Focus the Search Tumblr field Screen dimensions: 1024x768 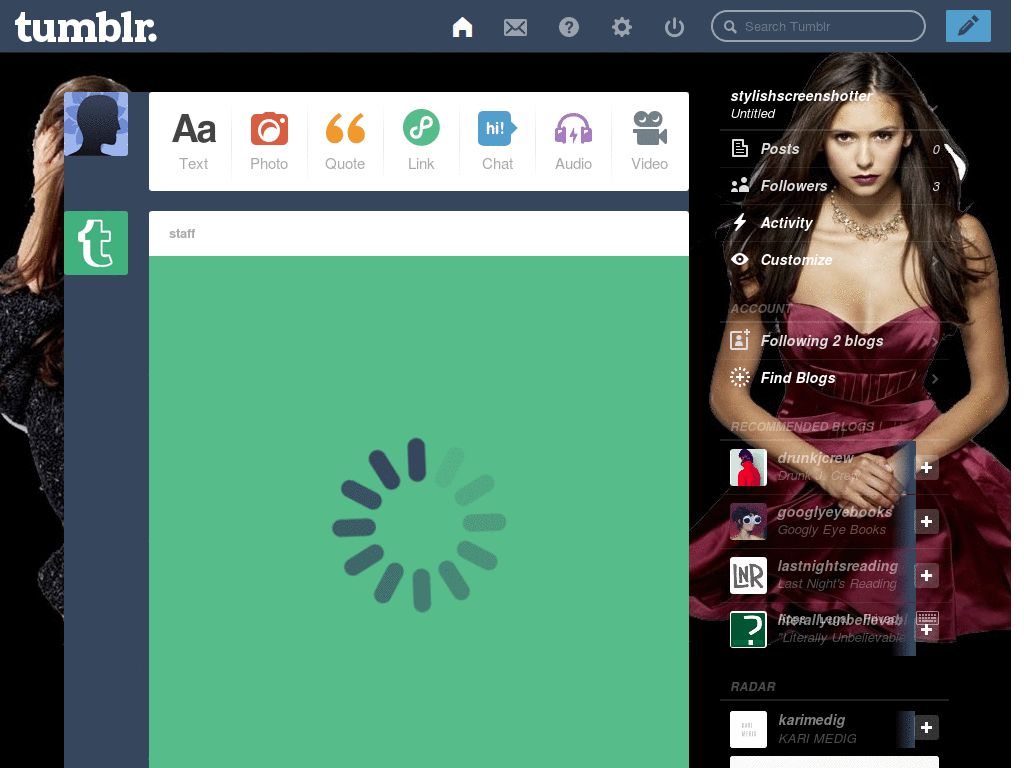click(818, 26)
